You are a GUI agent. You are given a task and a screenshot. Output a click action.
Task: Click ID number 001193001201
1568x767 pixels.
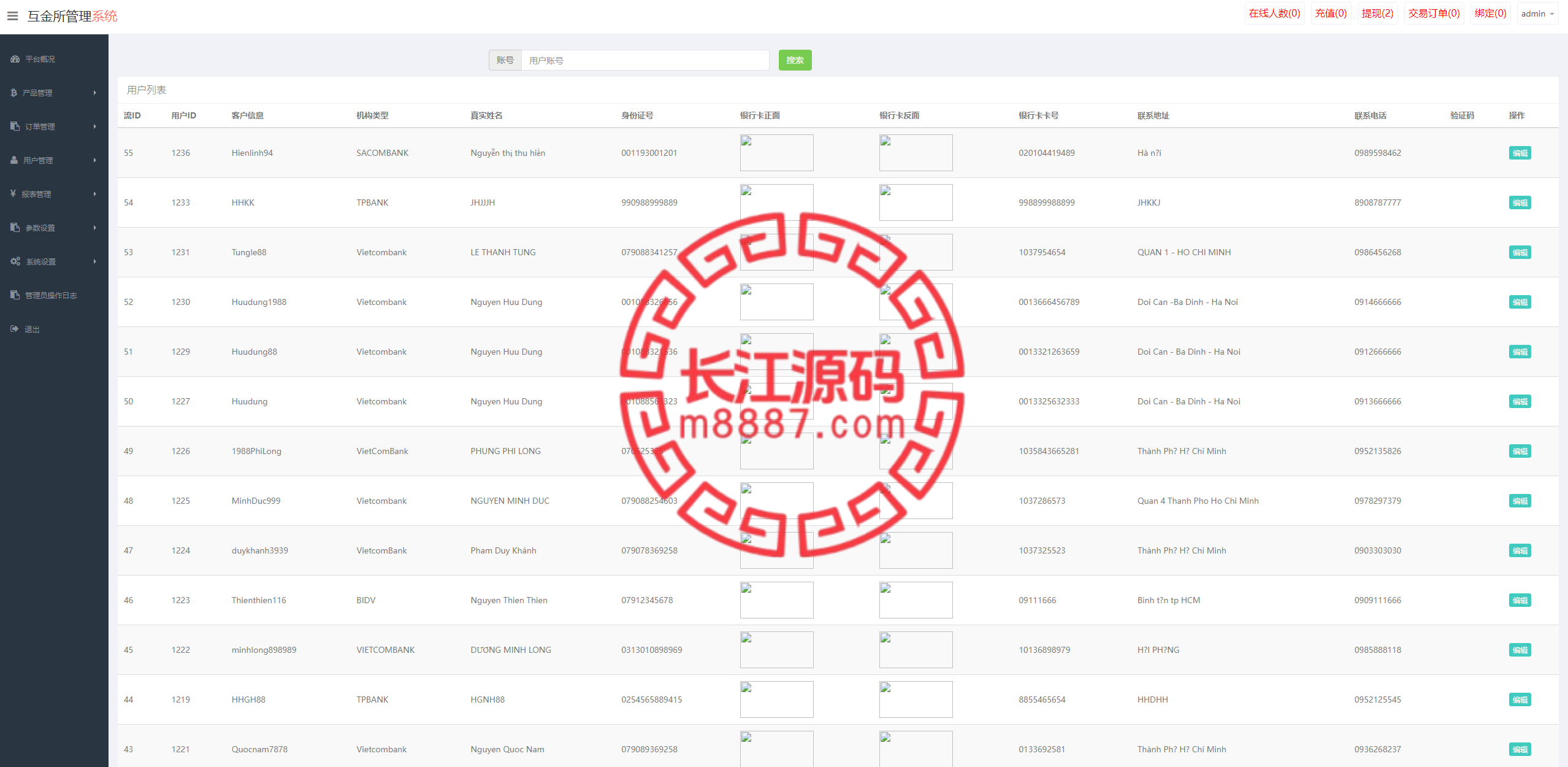pyautogui.click(x=649, y=153)
